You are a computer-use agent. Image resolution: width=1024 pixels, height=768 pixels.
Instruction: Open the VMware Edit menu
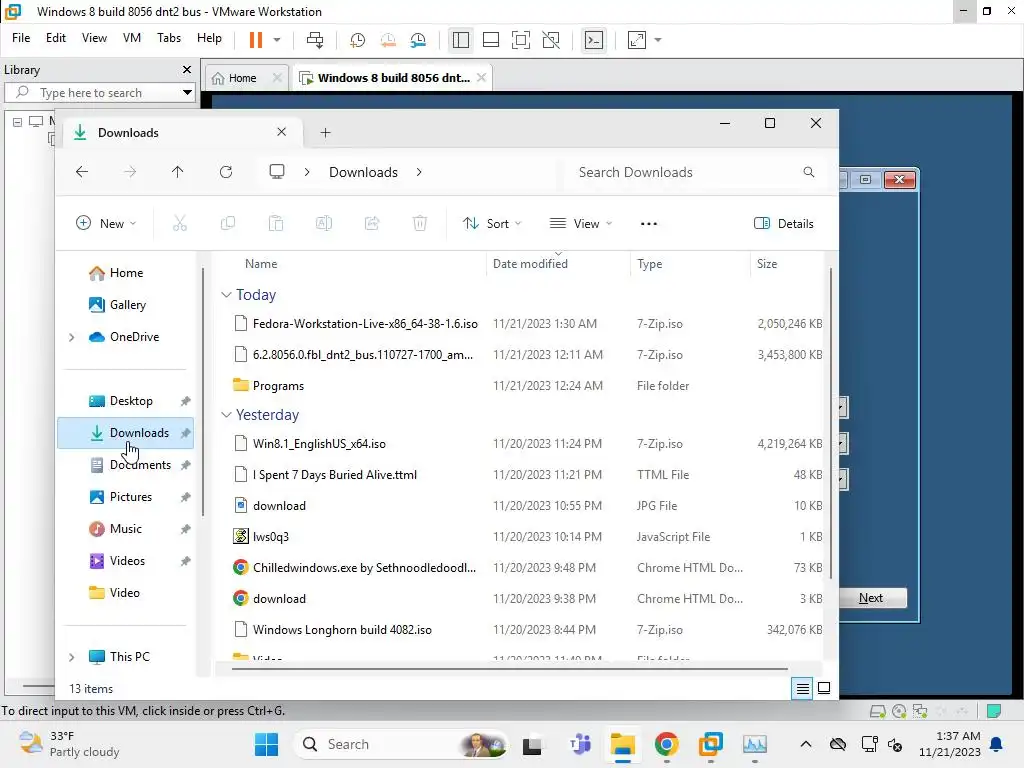pyautogui.click(x=56, y=38)
